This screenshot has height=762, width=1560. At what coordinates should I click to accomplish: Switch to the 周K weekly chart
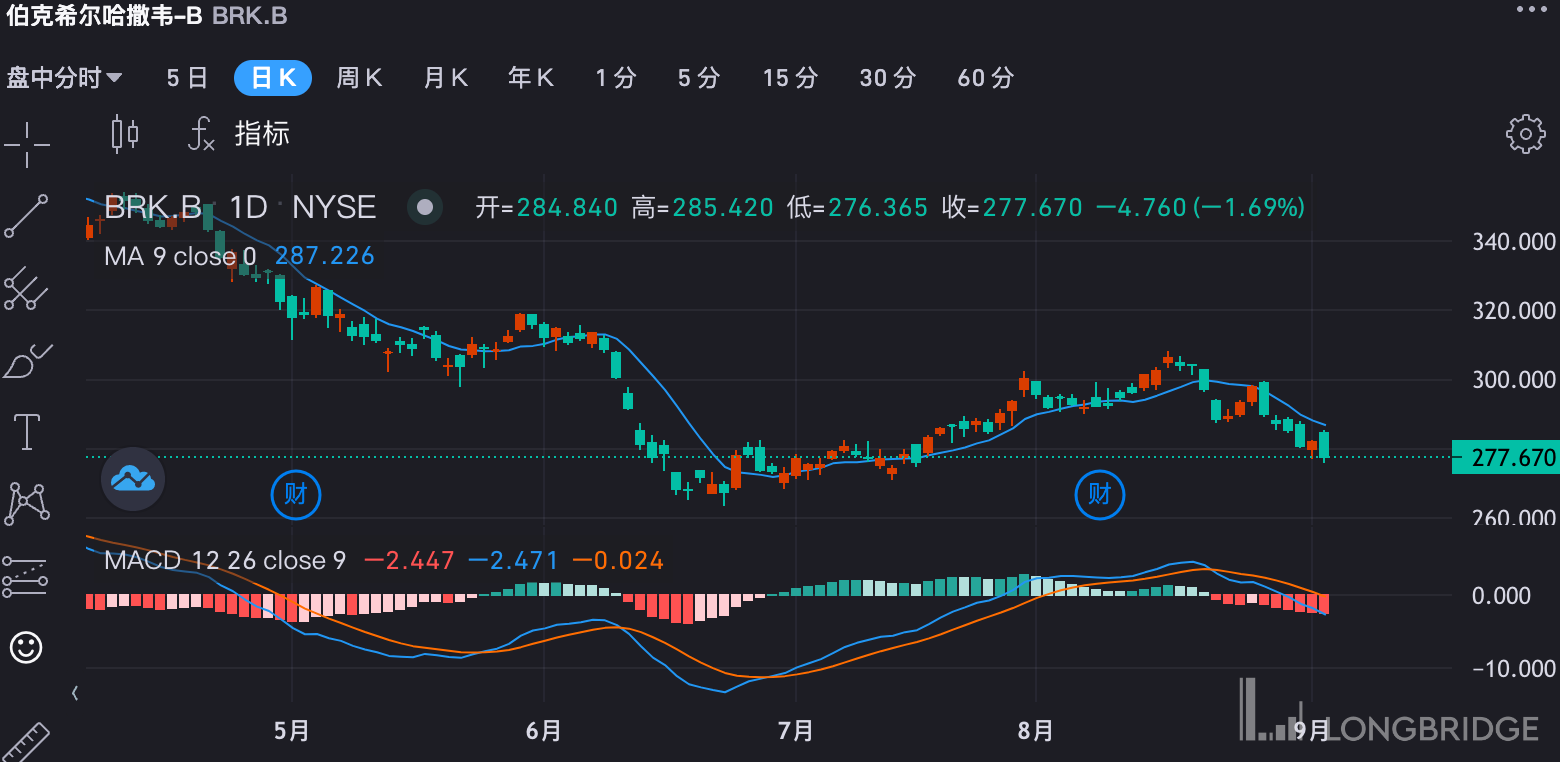(x=359, y=78)
